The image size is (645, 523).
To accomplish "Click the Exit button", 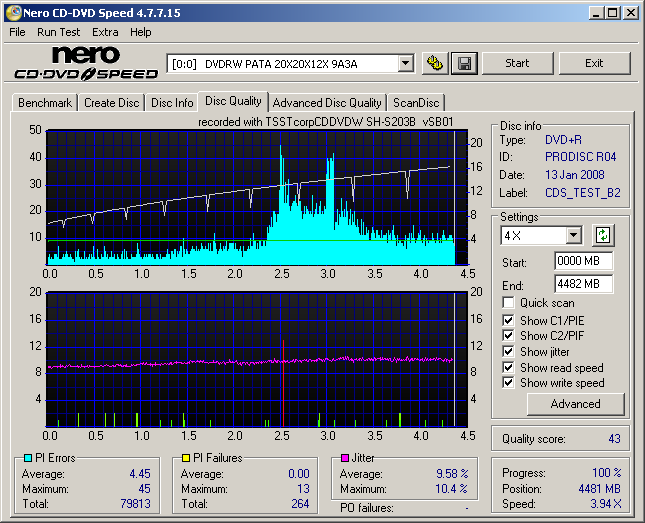I will 594,63.
